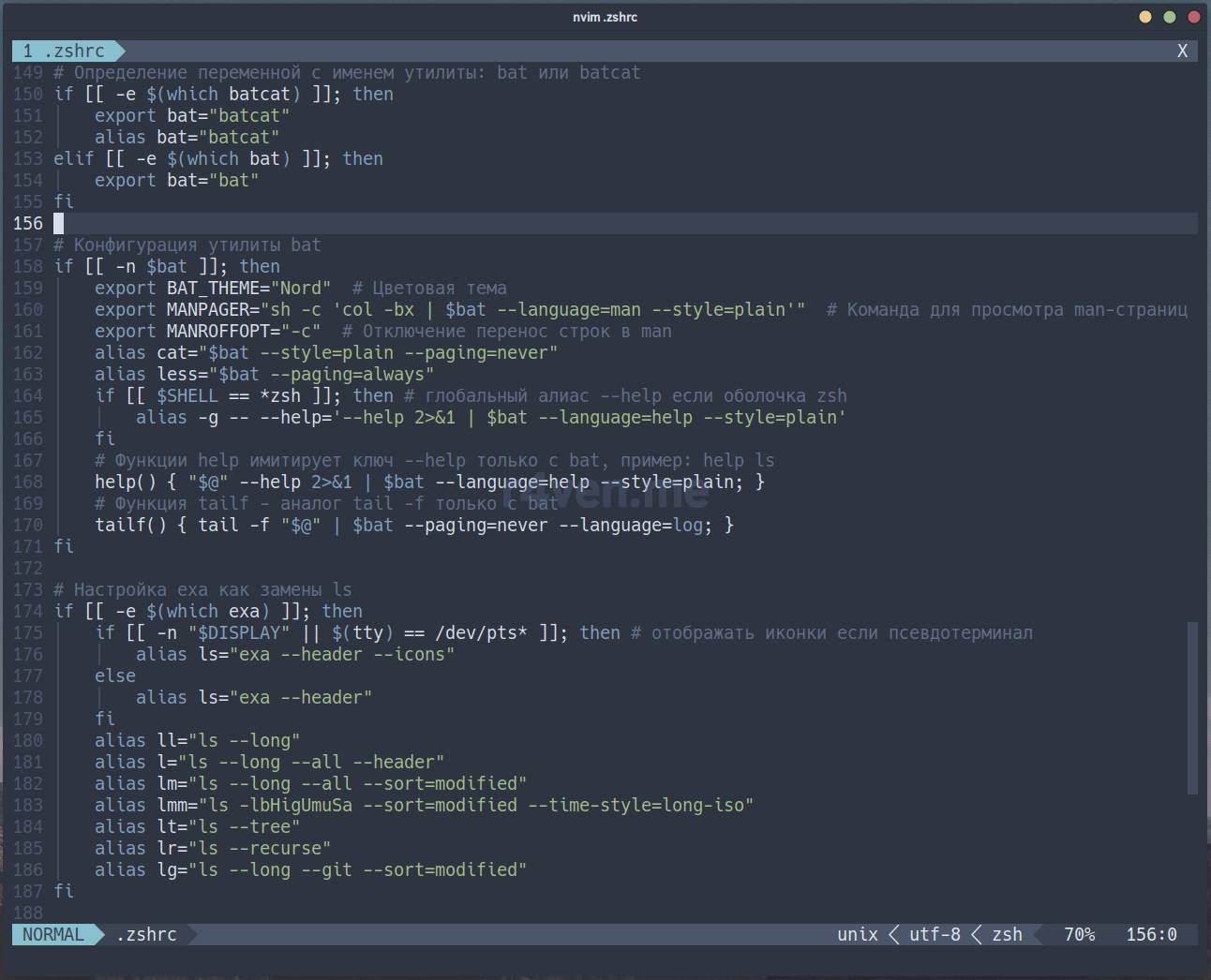Click the yellow minimize window button

pyautogui.click(x=1144, y=17)
